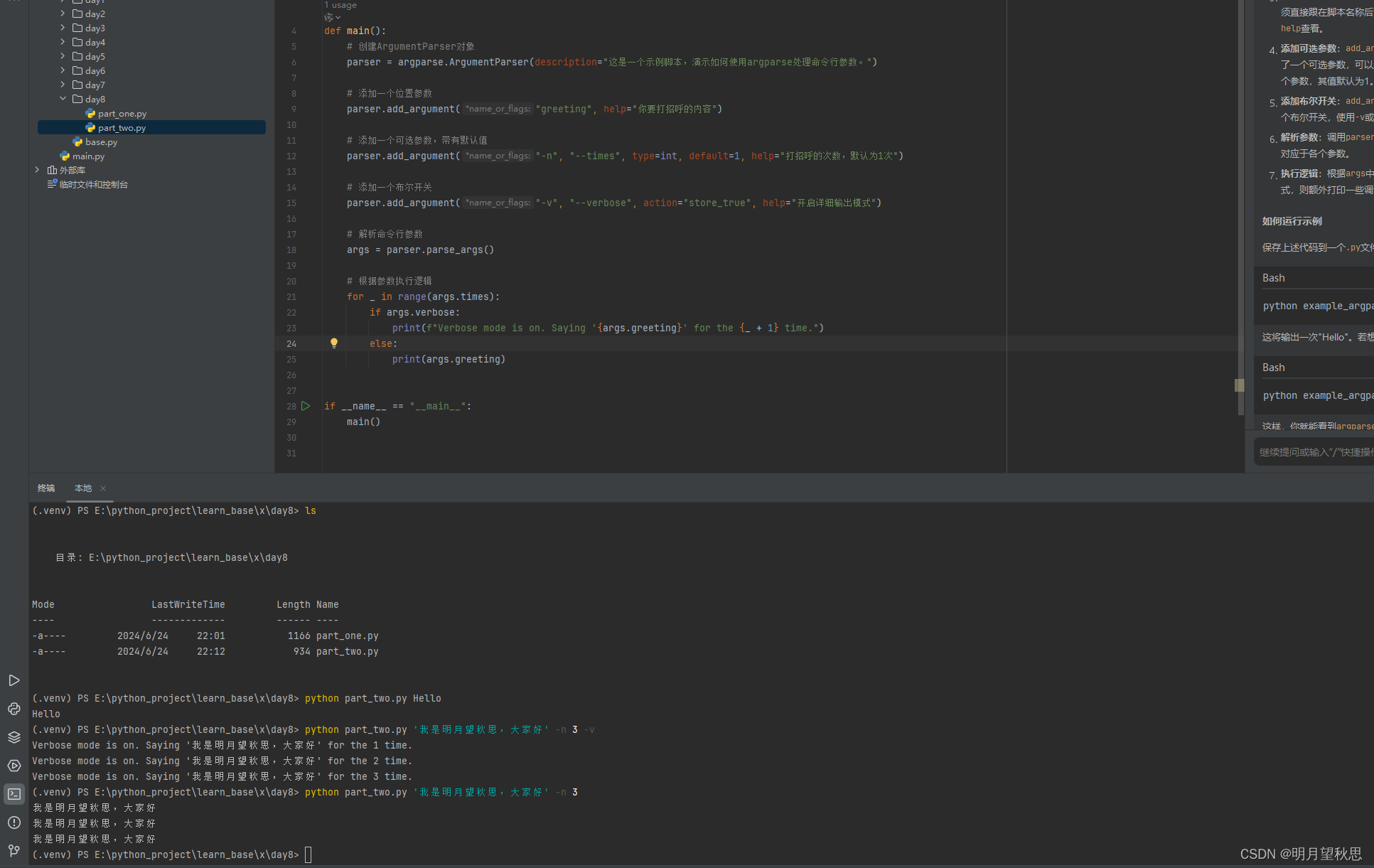This screenshot has height=868, width=1374.
Task: Click the editor vertical scrollbar
Action: [1240, 206]
